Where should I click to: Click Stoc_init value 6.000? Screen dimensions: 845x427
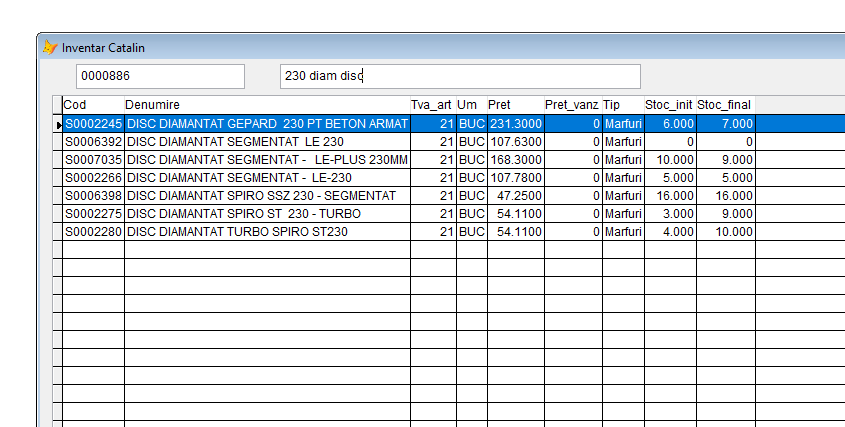point(670,123)
